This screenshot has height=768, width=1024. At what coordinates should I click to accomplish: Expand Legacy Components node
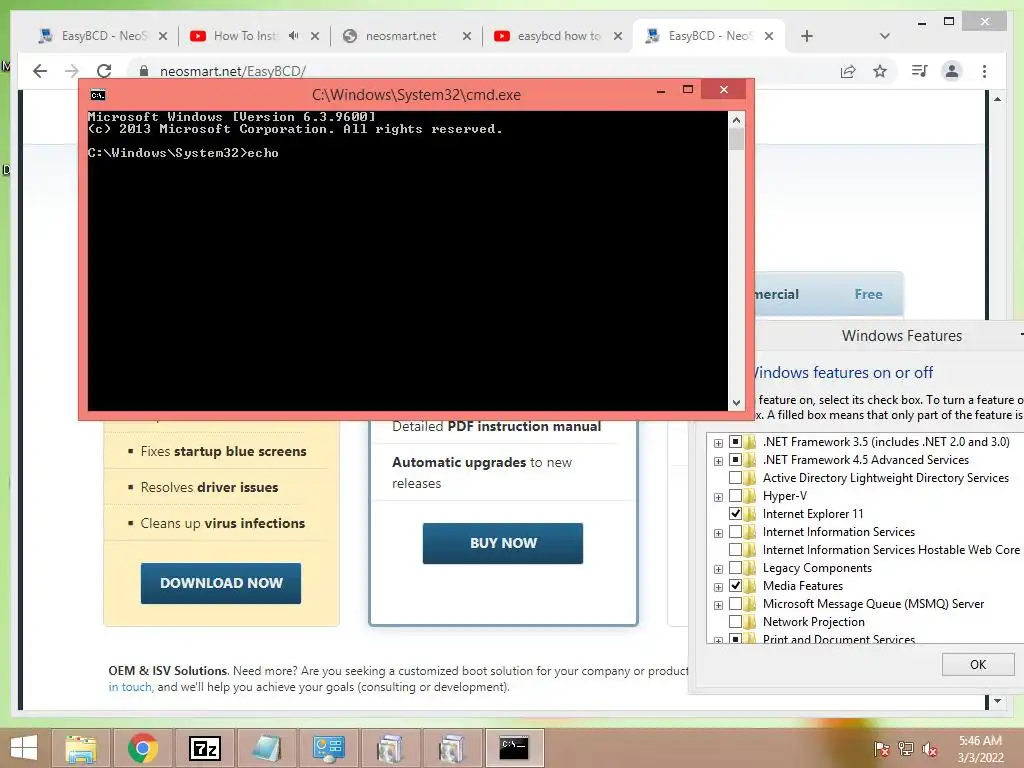click(718, 569)
